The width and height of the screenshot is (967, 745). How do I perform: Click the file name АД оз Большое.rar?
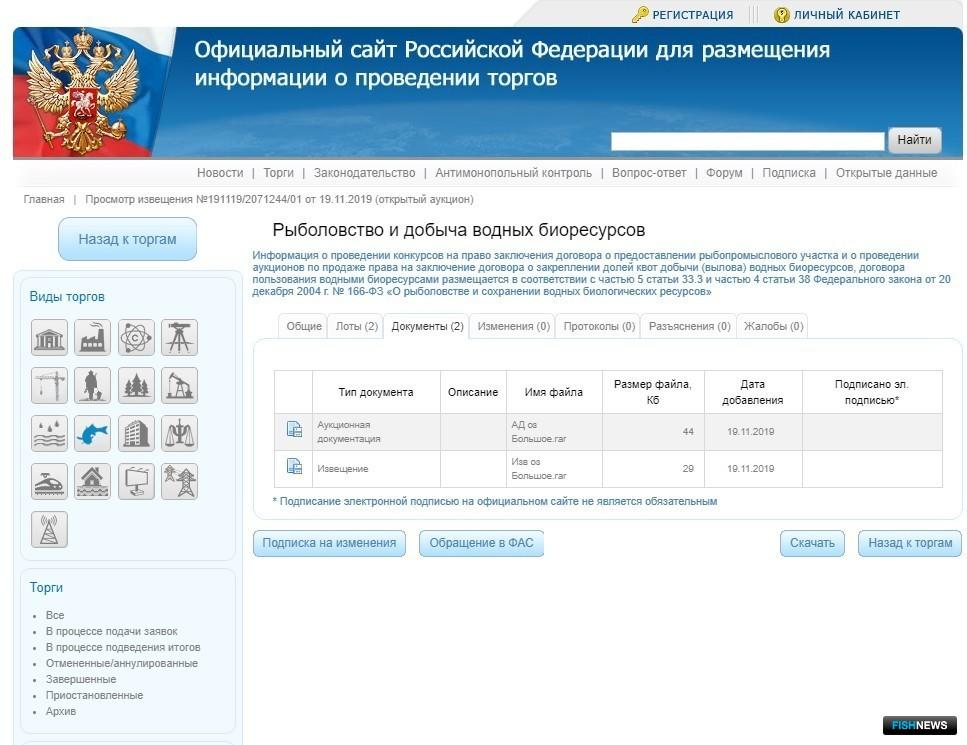point(538,432)
